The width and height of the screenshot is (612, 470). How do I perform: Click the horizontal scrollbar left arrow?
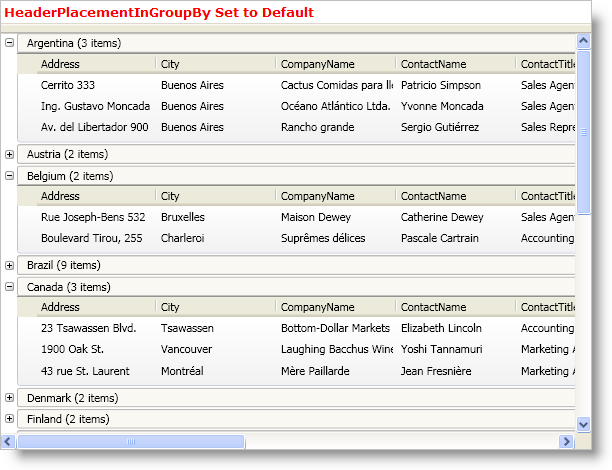point(9,441)
